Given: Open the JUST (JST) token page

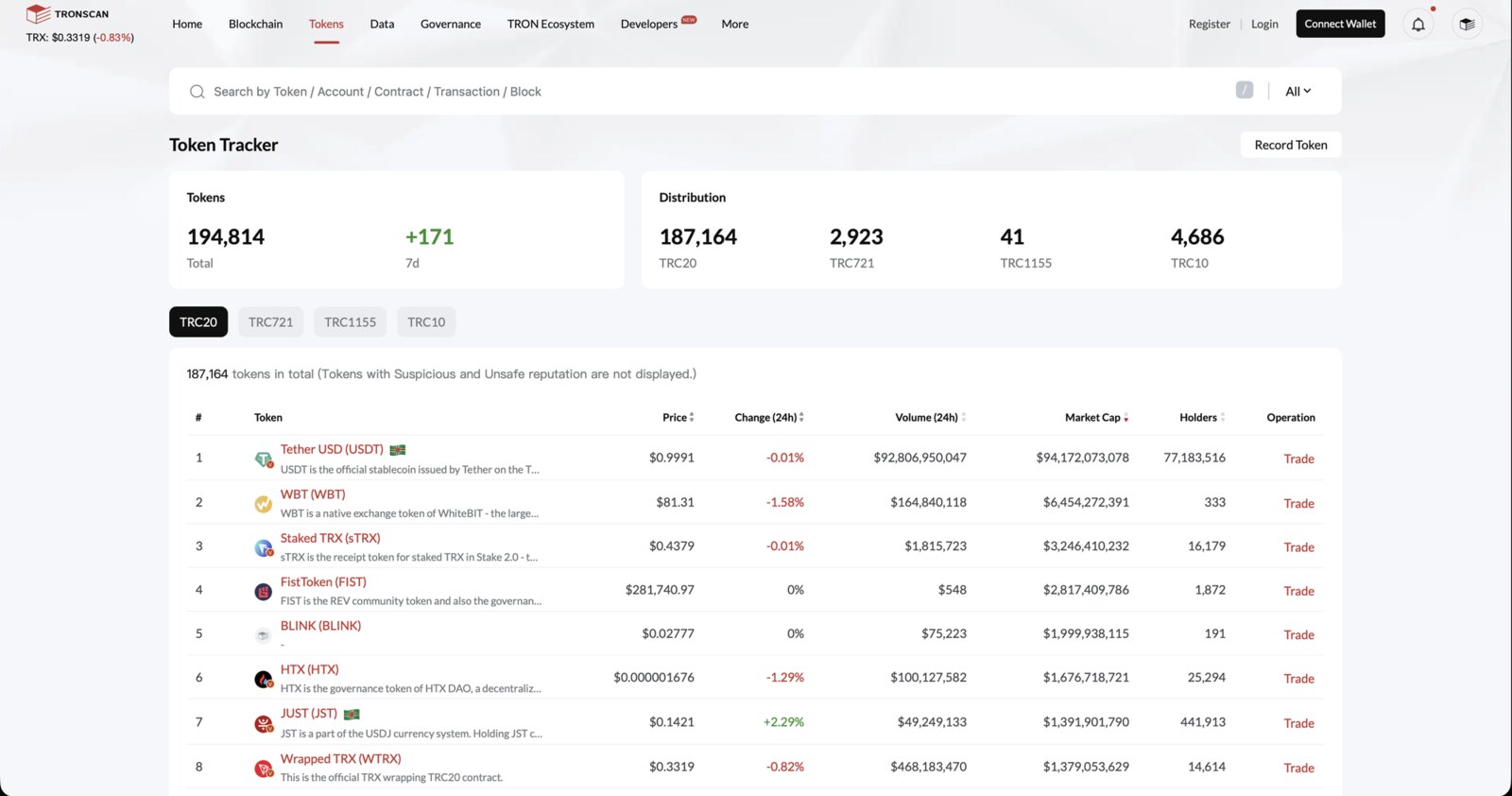Looking at the screenshot, I should tap(308, 713).
